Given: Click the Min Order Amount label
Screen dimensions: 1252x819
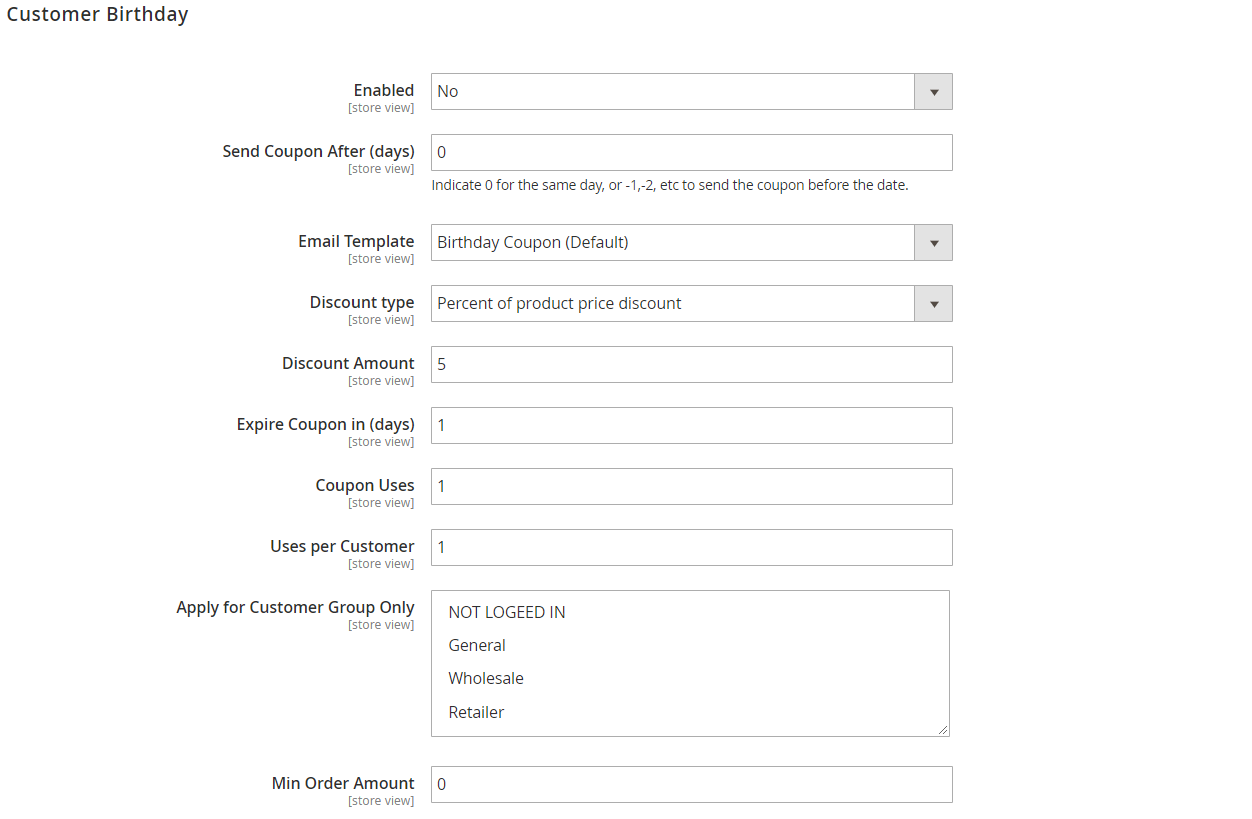Looking at the screenshot, I should [343, 783].
